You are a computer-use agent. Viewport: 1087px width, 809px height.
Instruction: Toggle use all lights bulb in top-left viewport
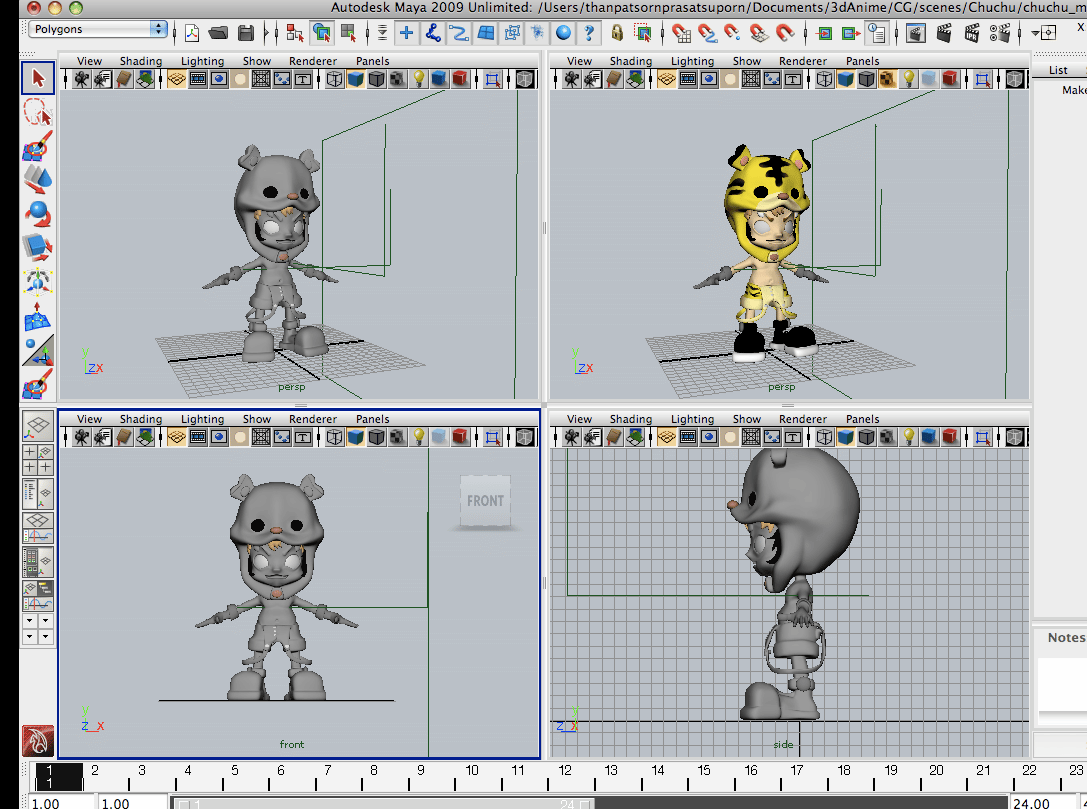click(419, 79)
